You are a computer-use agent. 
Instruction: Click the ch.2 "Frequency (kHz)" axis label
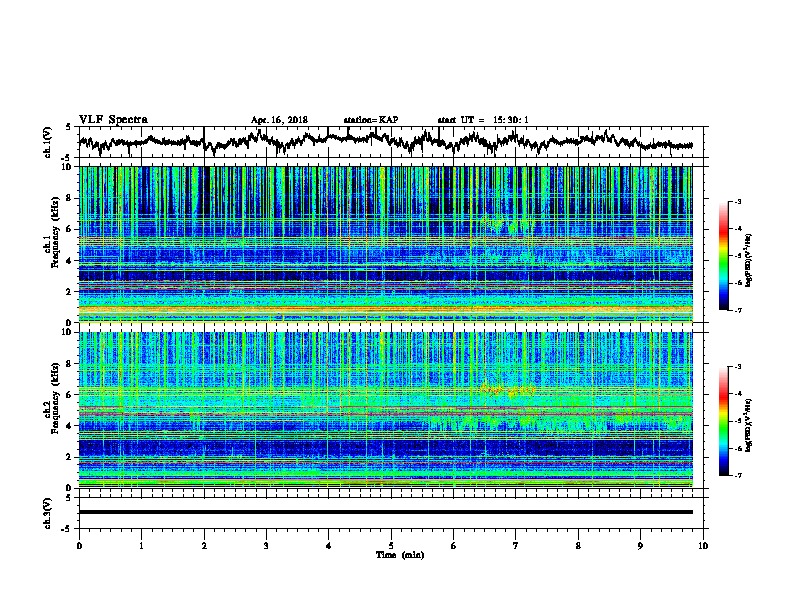pyautogui.click(x=55, y=397)
